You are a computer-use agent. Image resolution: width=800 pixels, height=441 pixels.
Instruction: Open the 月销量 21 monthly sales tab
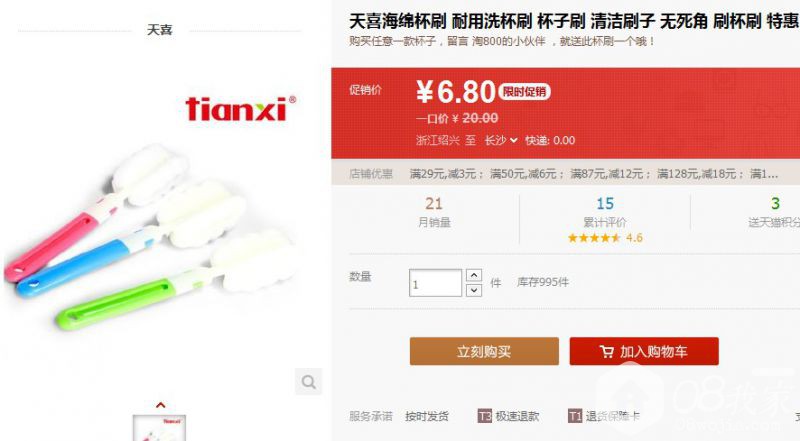tap(434, 211)
